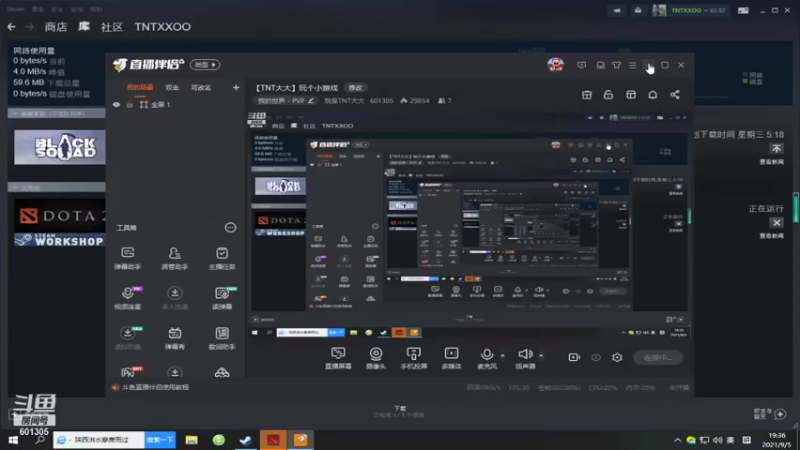
Task: Add a new scene with the plus button
Action: (x=236, y=88)
